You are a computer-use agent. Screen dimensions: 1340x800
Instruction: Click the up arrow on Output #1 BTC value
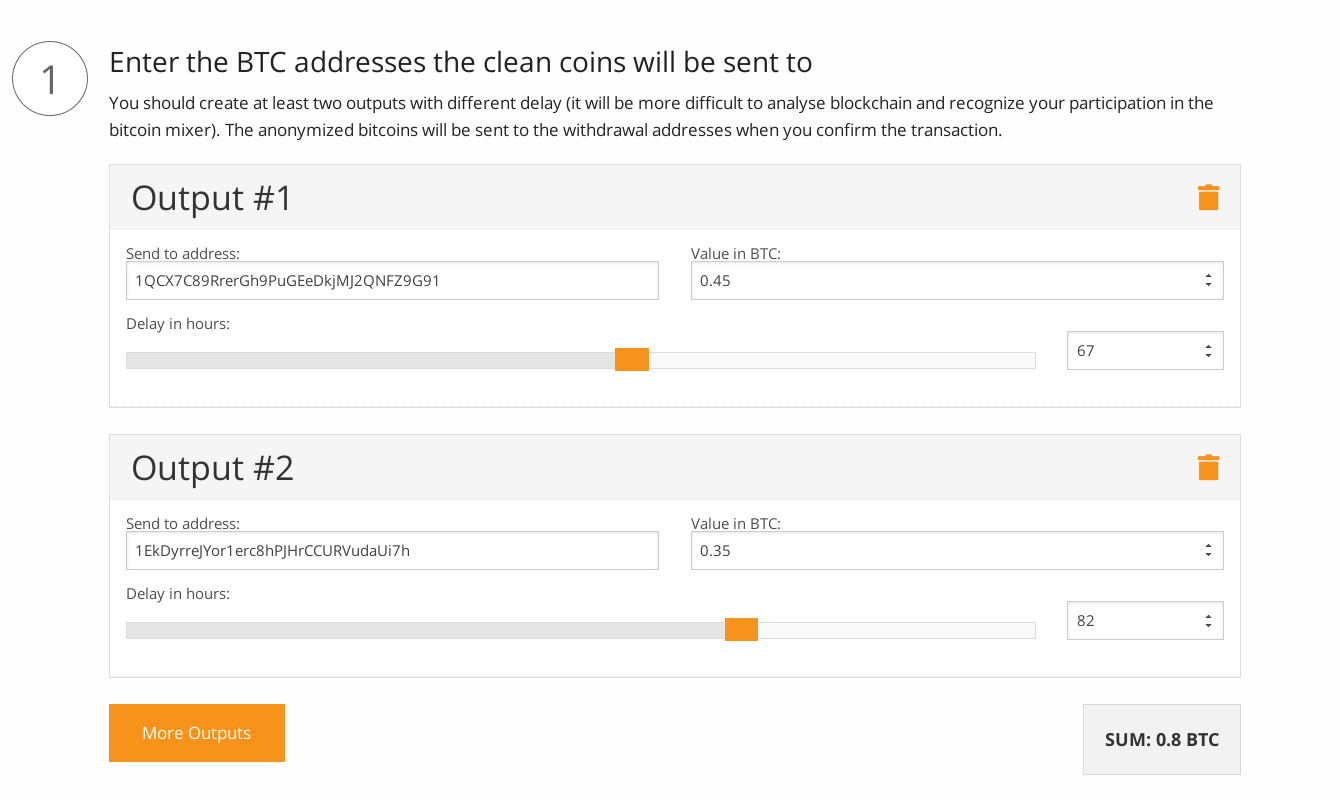(x=1210, y=274)
